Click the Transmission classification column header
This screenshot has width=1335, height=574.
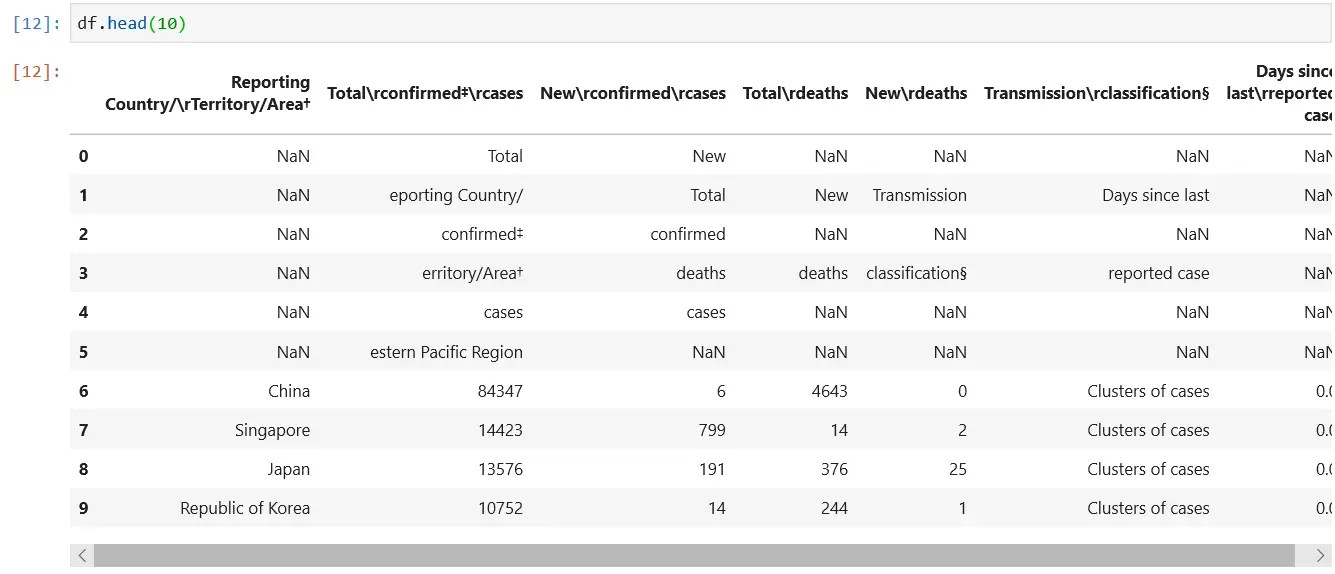click(1097, 93)
